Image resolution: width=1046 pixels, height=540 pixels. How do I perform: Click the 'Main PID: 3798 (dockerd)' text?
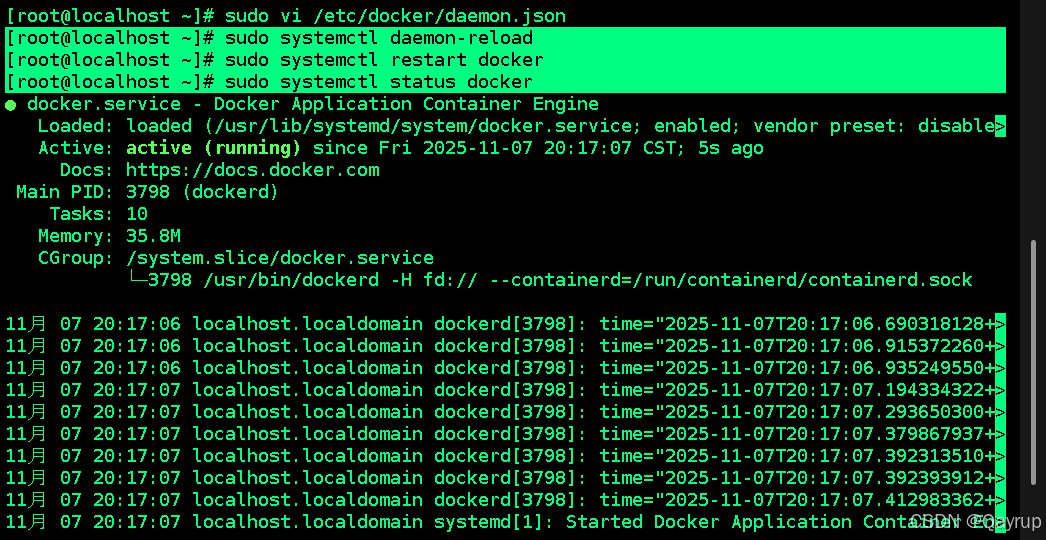coord(147,192)
